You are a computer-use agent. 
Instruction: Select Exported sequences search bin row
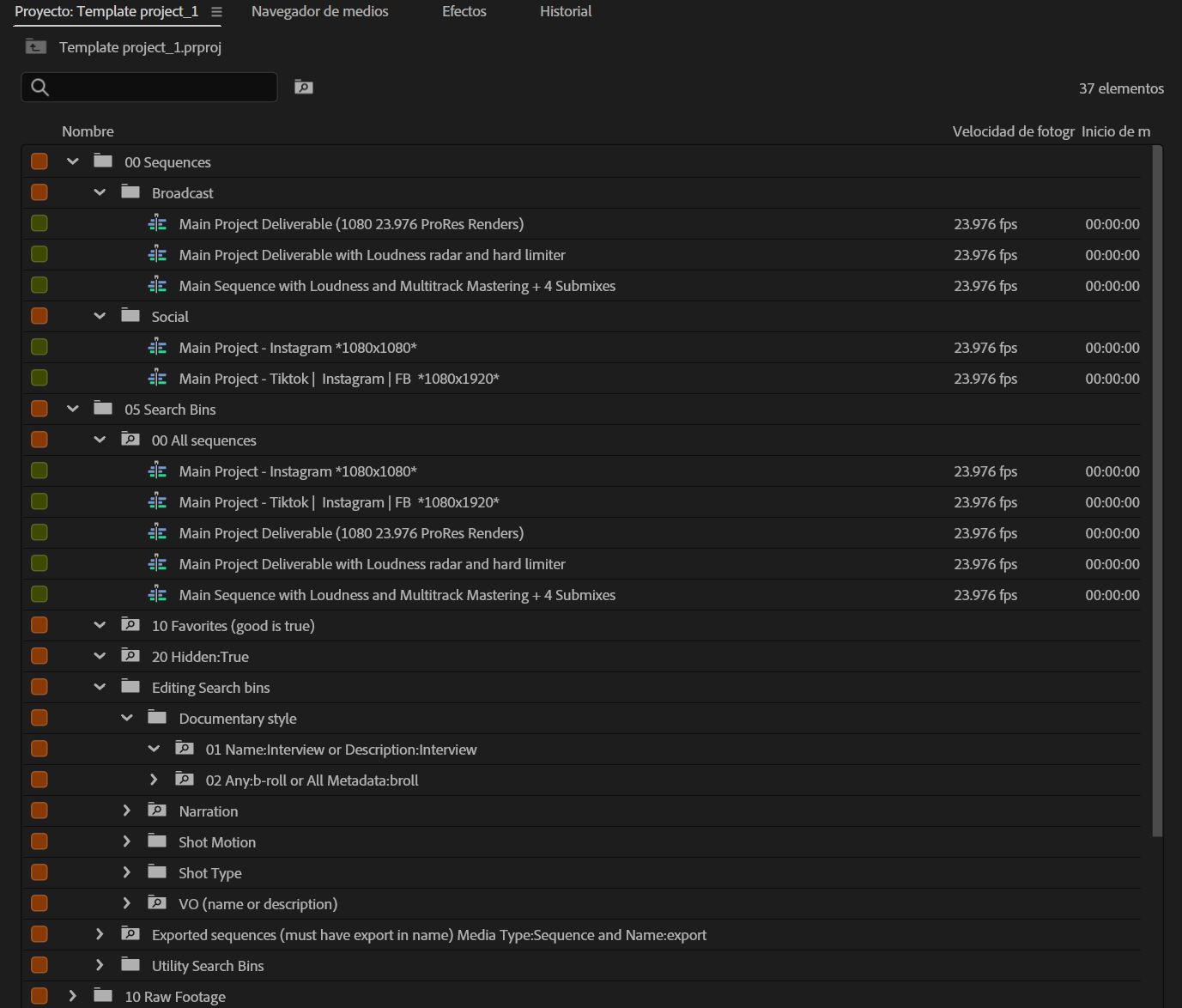[x=581, y=935]
